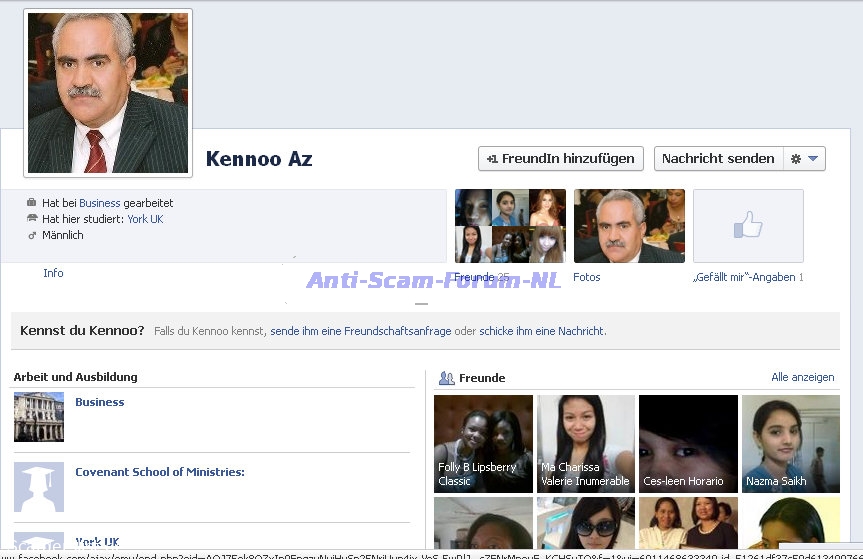Open Folly B Lipsberry Classic friend photo
Viewport: 863px width, 559px height.
click(x=483, y=443)
